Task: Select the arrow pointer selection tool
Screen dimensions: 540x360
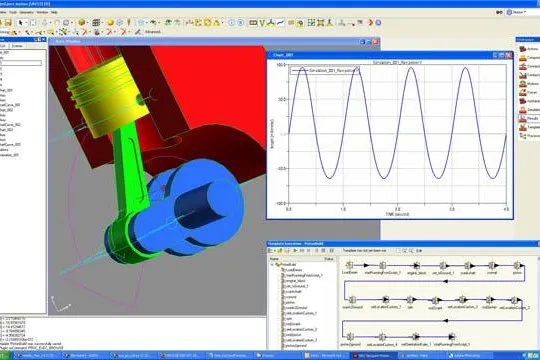Action: click(21, 23)
